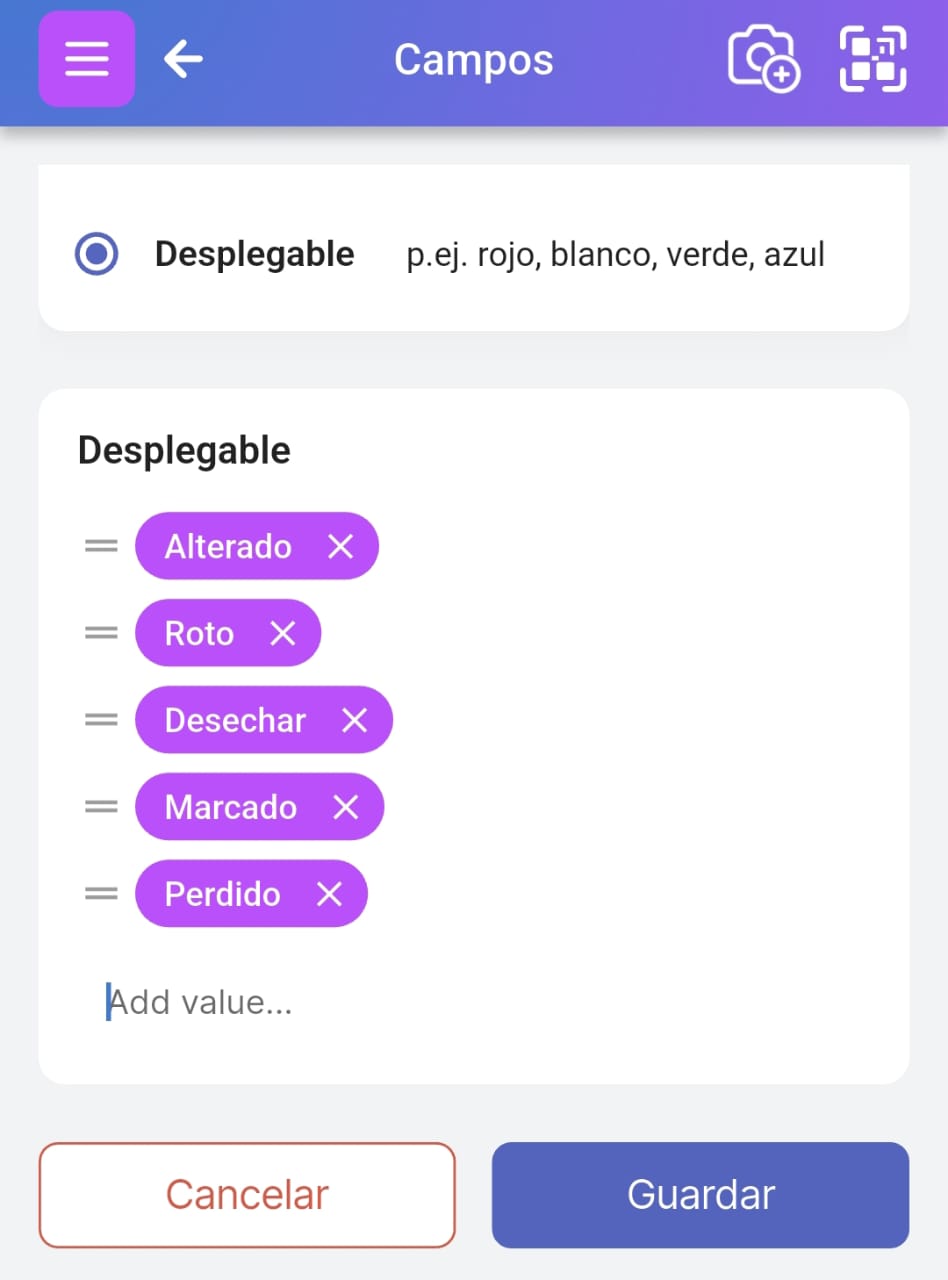Select the Campos title in the header
The image size is (948, 1280).
click(x=473, y=60)
